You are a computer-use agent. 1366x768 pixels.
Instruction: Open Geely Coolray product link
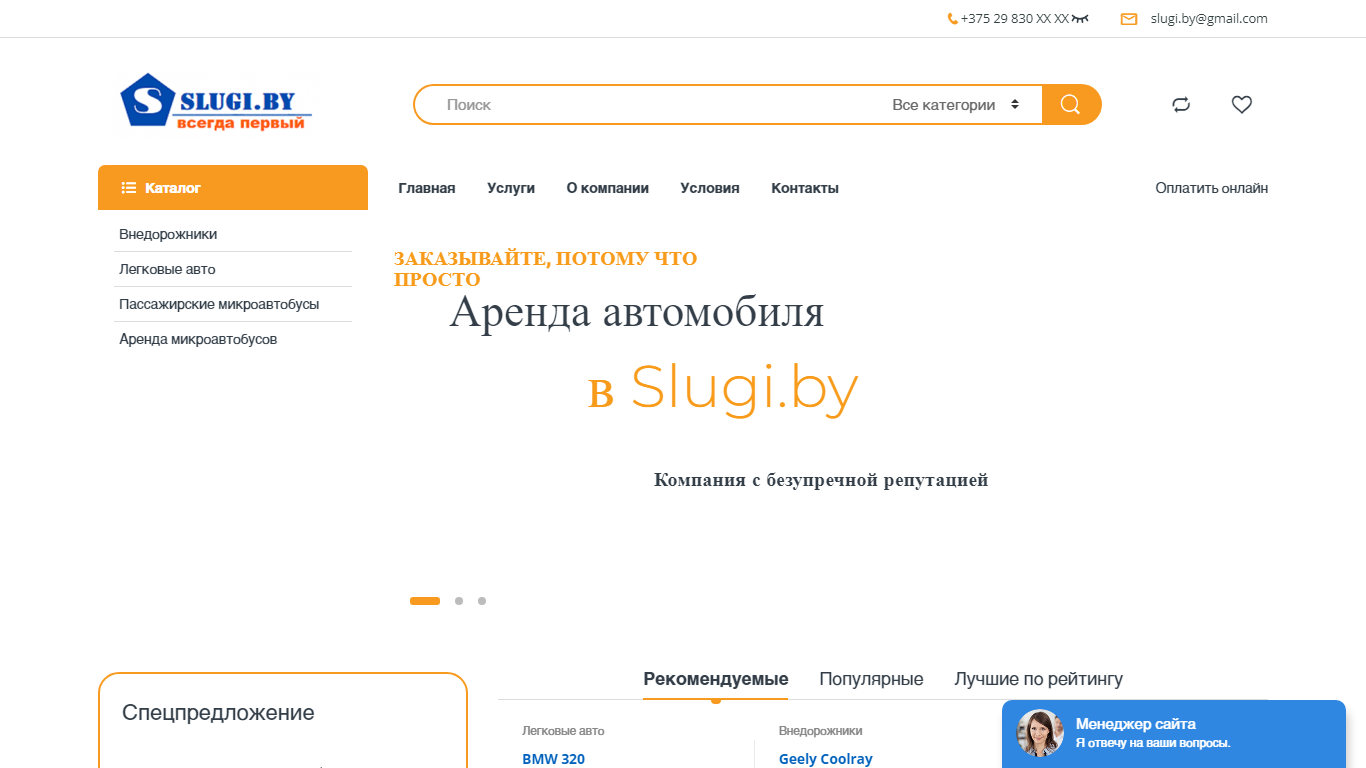point(826,759)
